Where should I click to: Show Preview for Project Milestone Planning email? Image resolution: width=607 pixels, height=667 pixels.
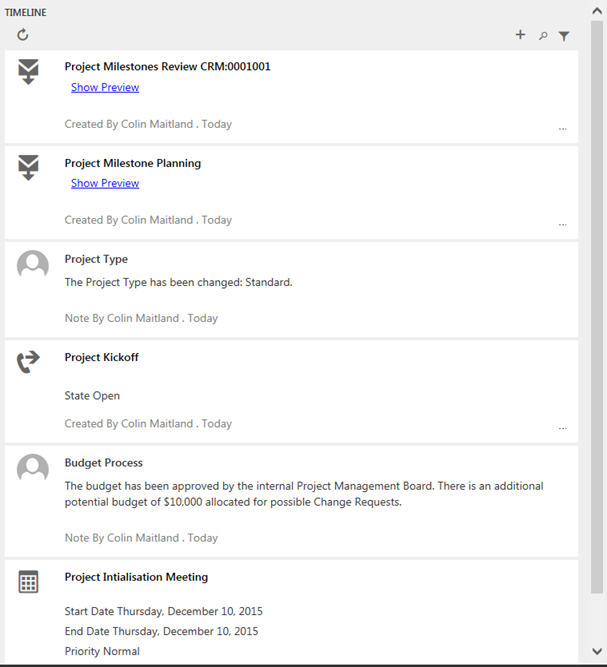click(105, 184)
